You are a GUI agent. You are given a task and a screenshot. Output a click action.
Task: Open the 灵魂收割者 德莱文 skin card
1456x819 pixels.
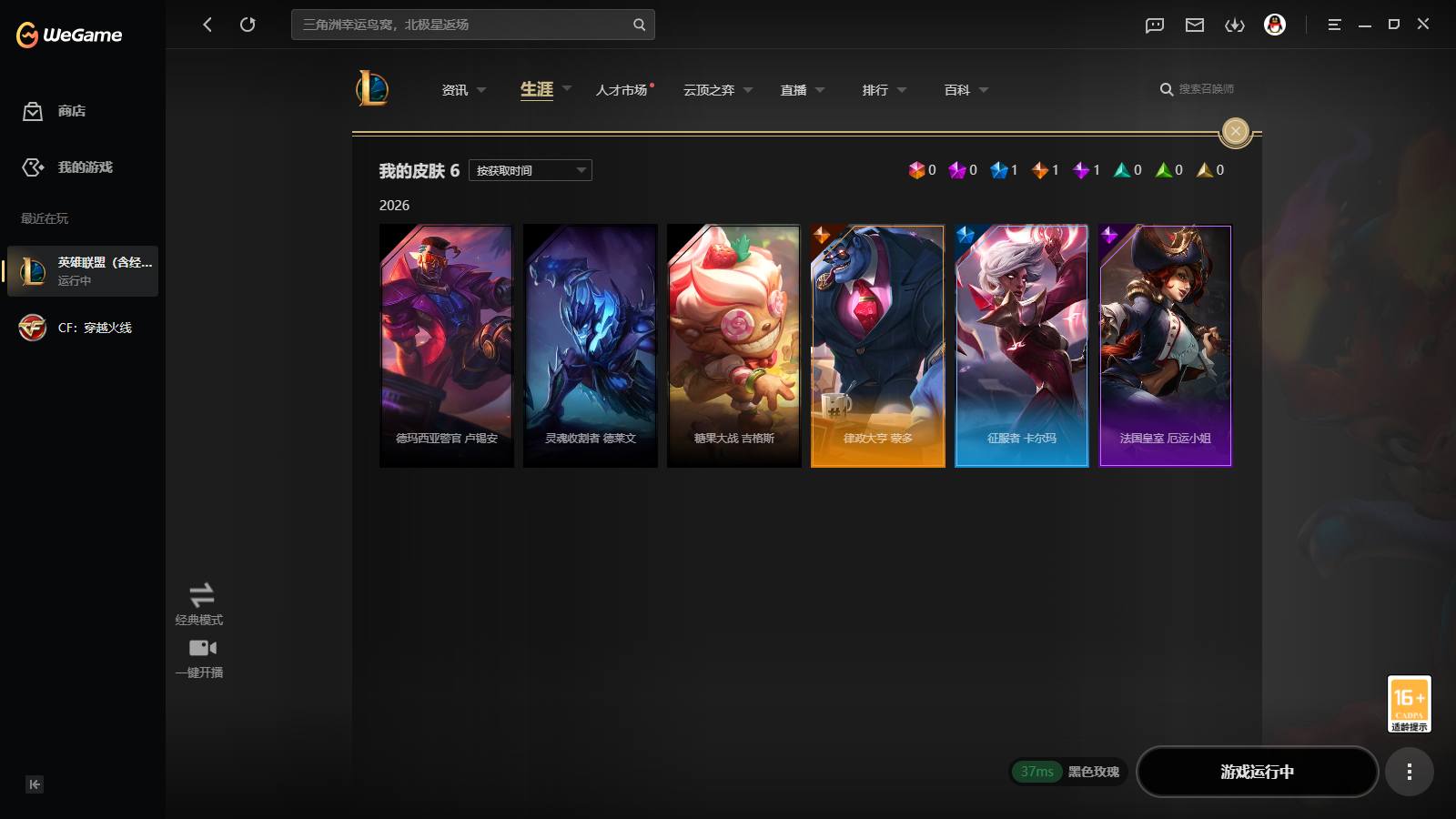click(x=591, y=346)
